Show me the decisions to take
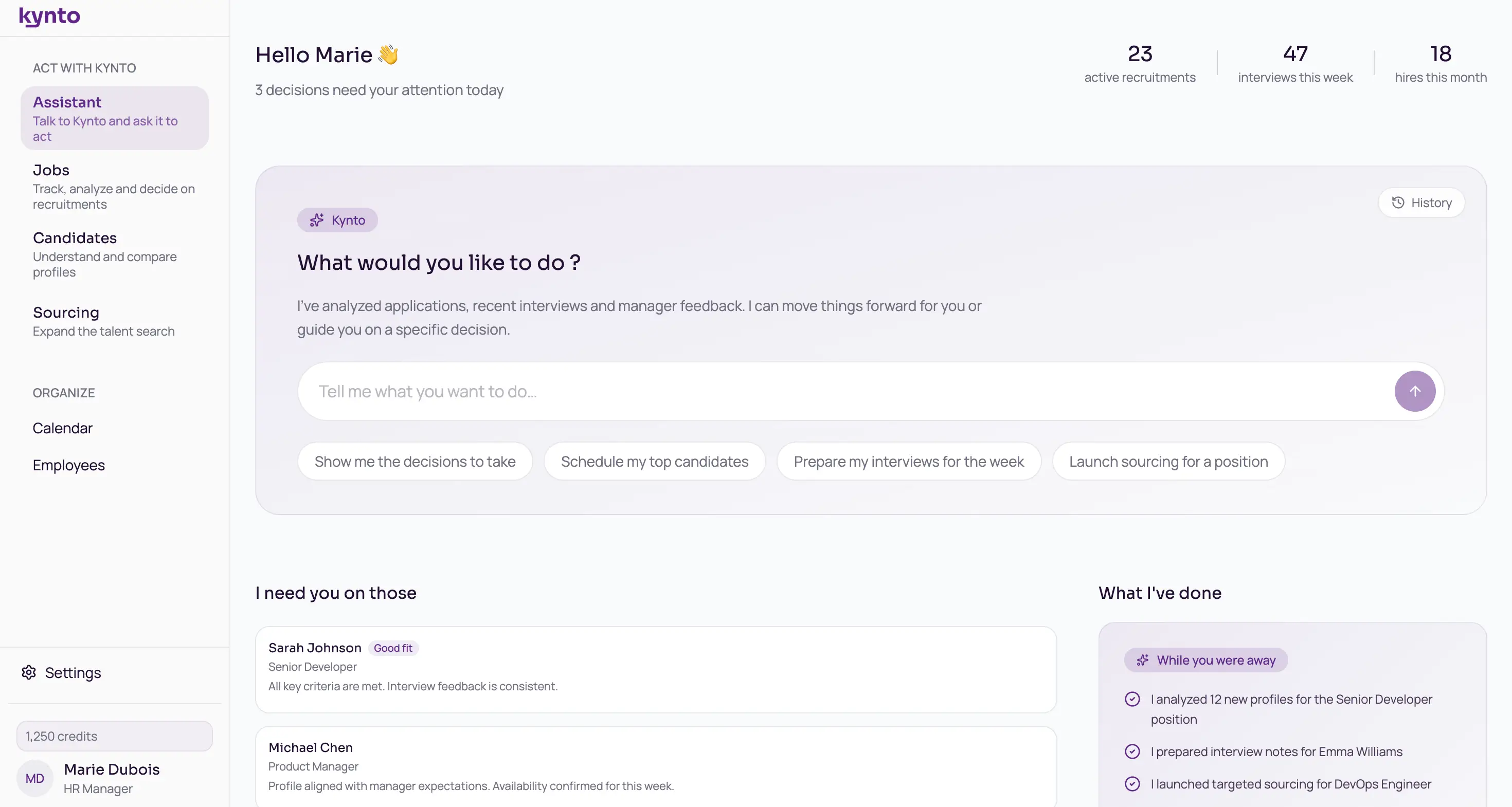The height and width of the screenshot is (807, 1512). coord(415,461)
